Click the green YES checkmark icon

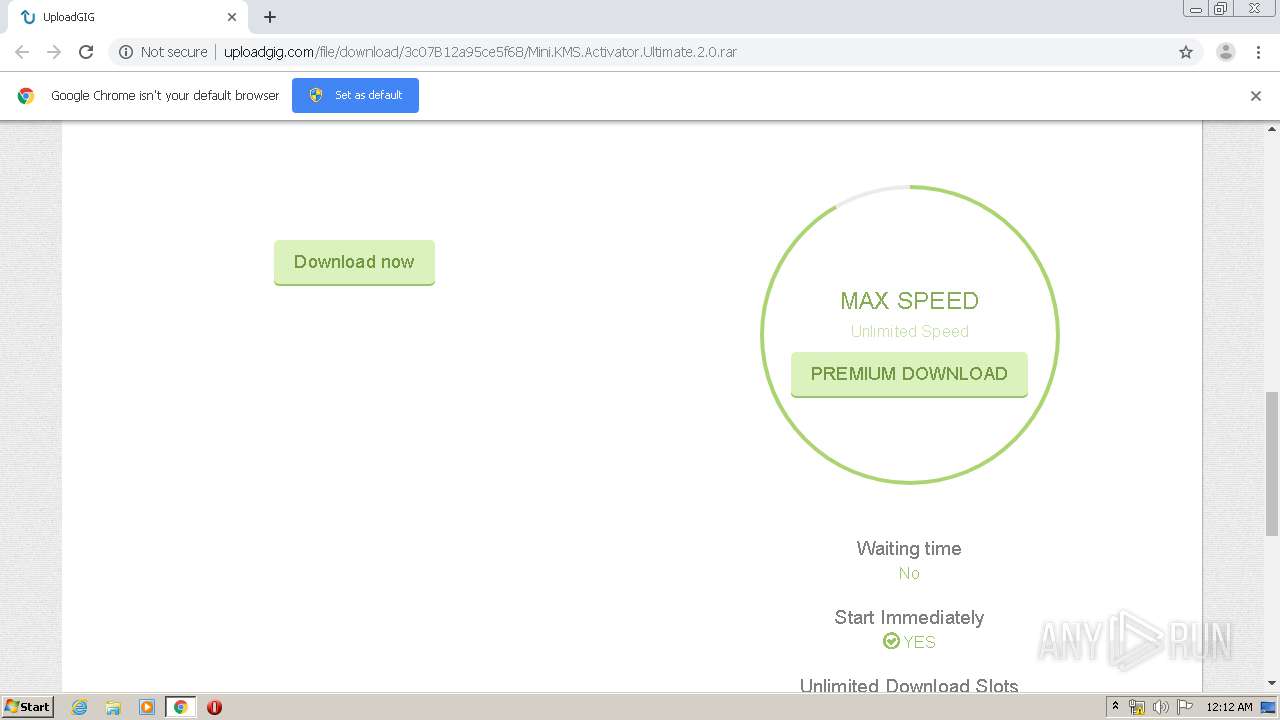click(891, 641)
